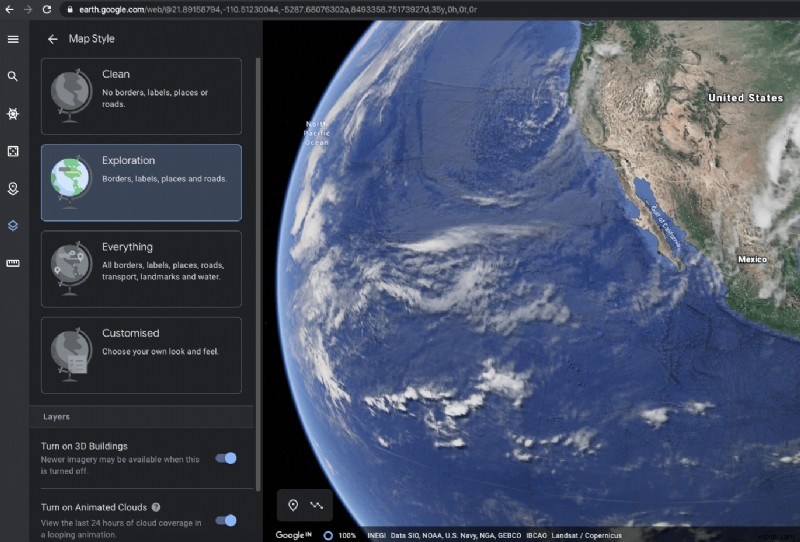Click the lock icon in address bar
Image resolution: width=800 pixels, height=542 pixels.
70,9
